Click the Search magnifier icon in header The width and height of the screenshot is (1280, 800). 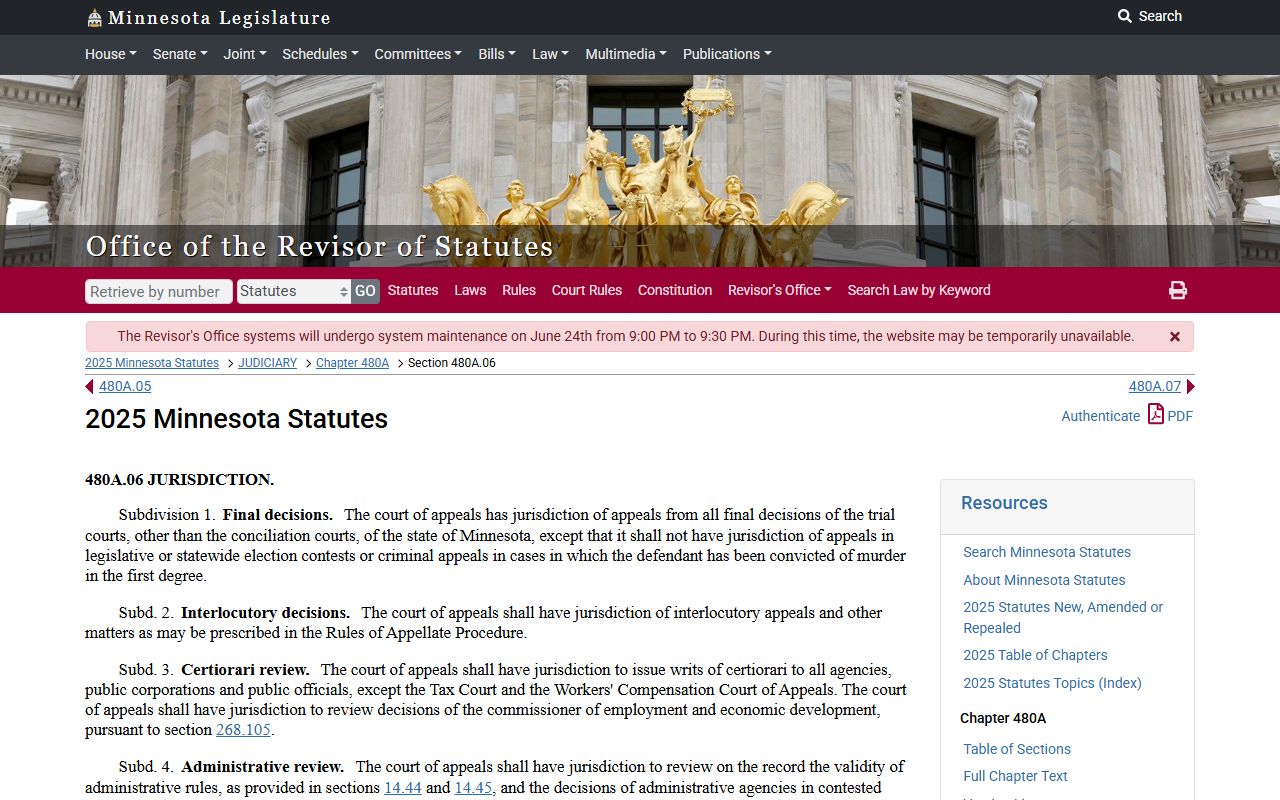[1125, 16]
